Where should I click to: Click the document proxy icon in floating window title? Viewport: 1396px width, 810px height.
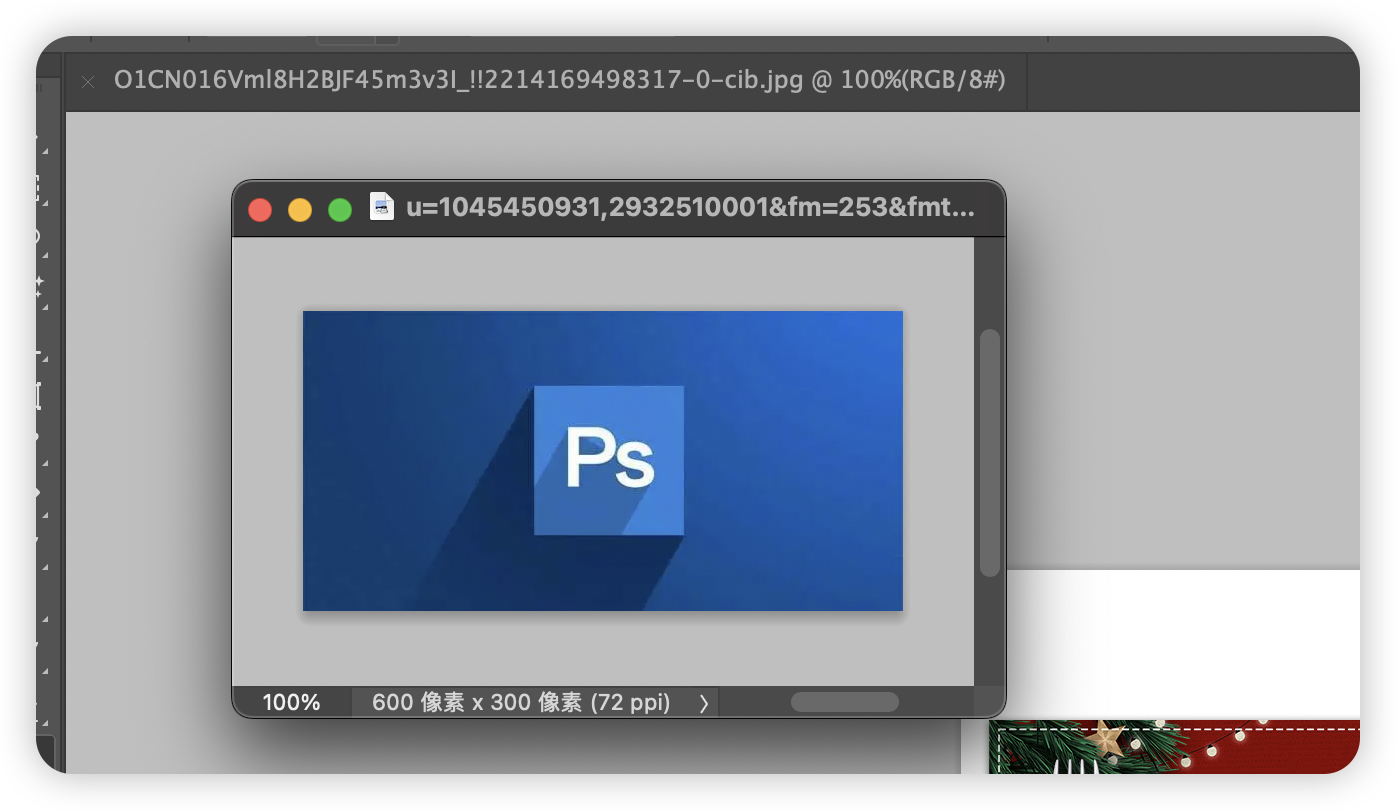pos(382,207)
